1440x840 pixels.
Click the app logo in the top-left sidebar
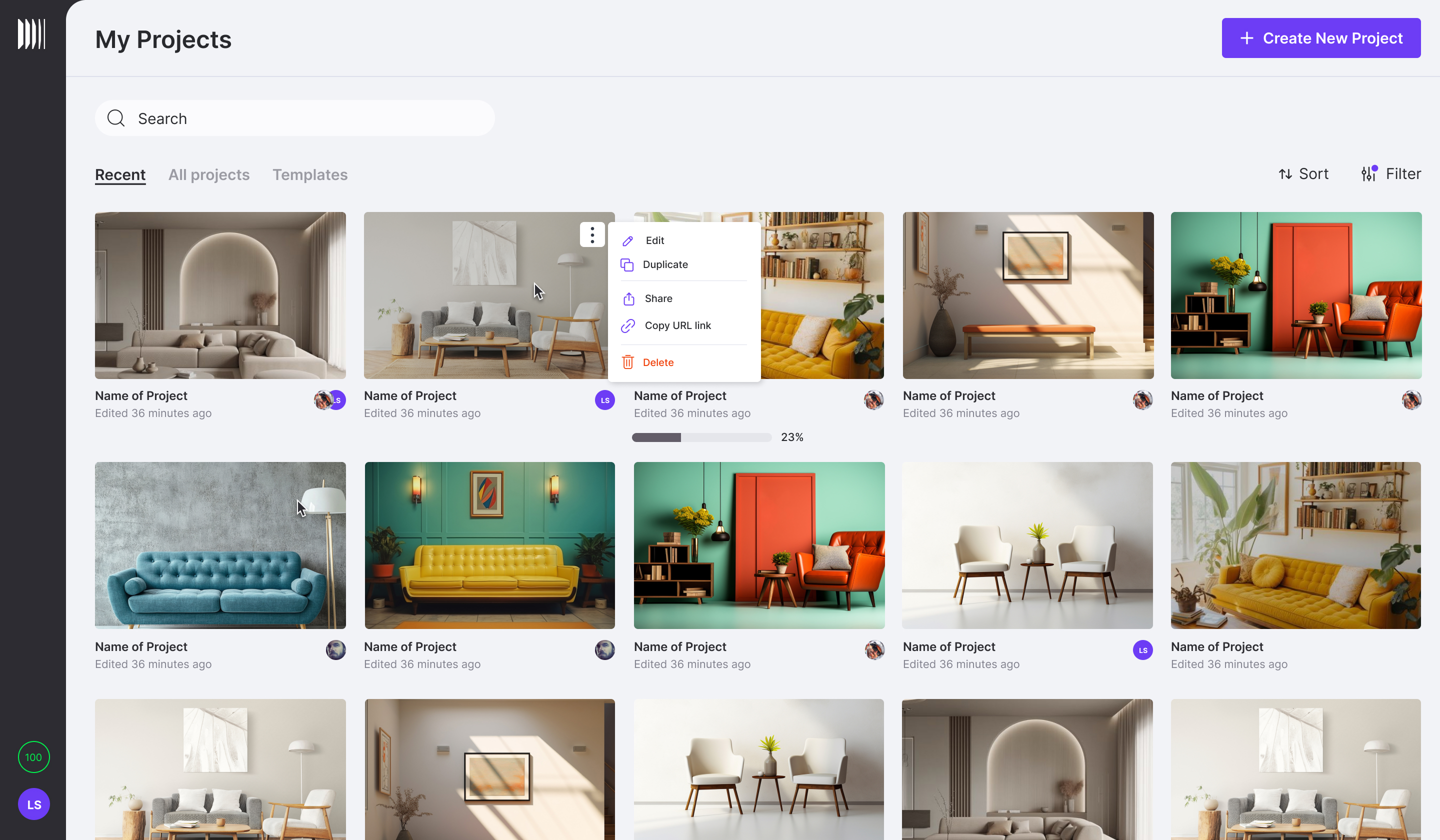pyautogui.click(x=32, y=33)
